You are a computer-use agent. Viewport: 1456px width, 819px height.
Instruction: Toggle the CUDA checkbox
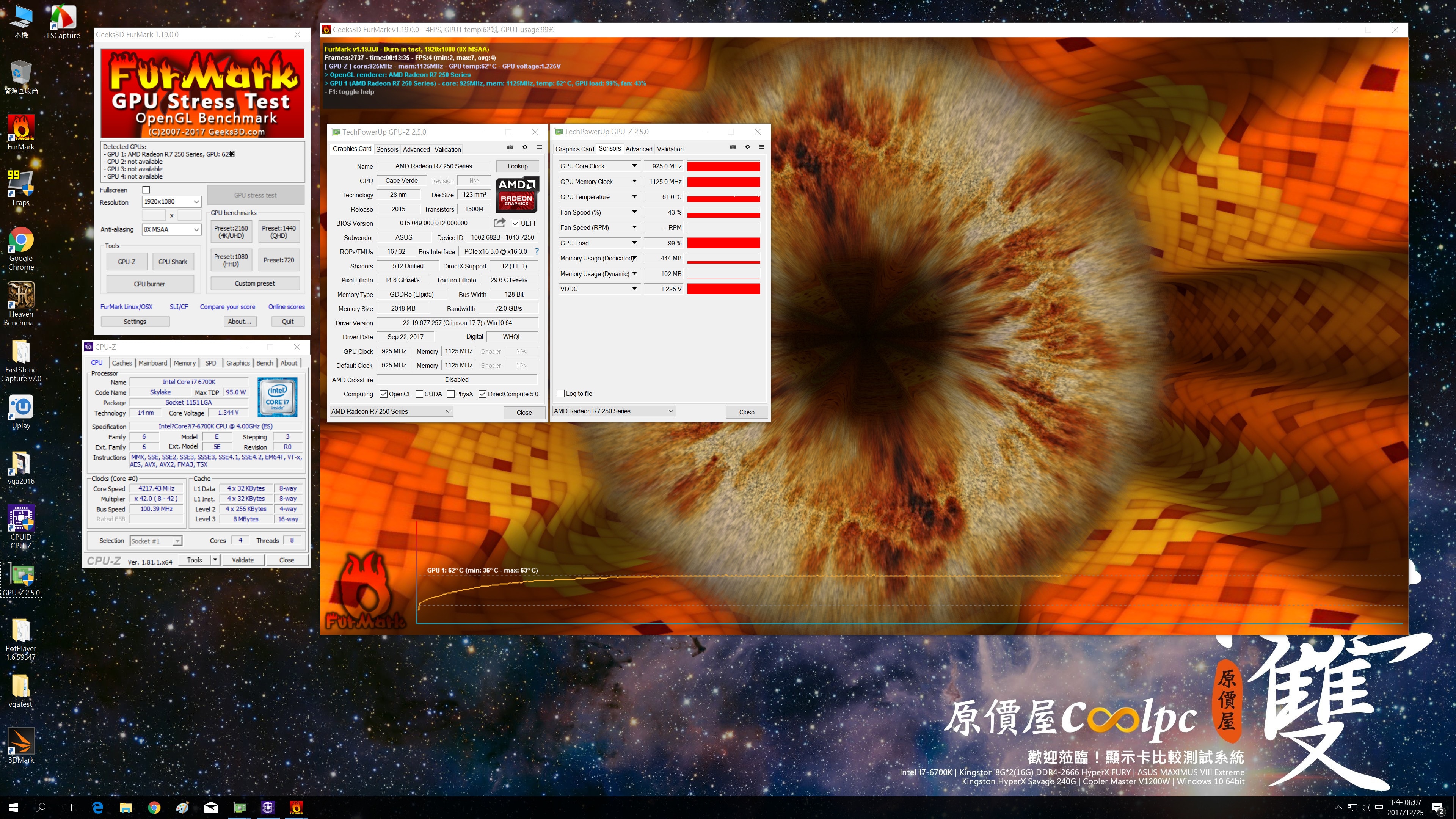coord(419,394)
